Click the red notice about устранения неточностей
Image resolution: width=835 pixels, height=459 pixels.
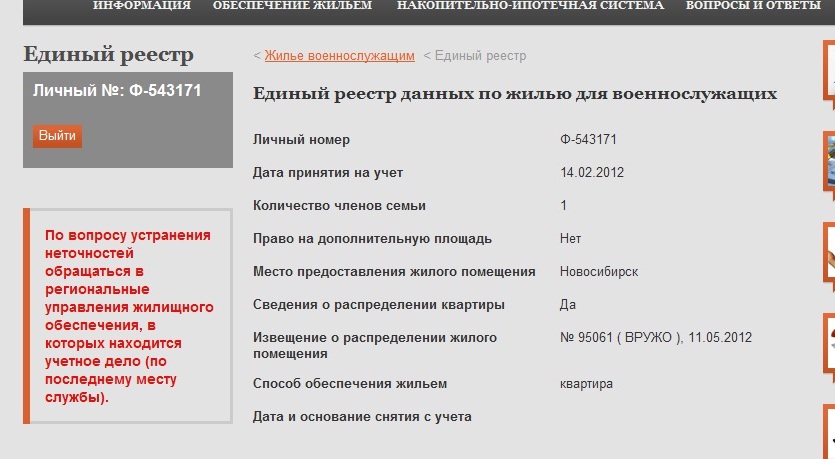pyautogui.click(x=128, y=316)
